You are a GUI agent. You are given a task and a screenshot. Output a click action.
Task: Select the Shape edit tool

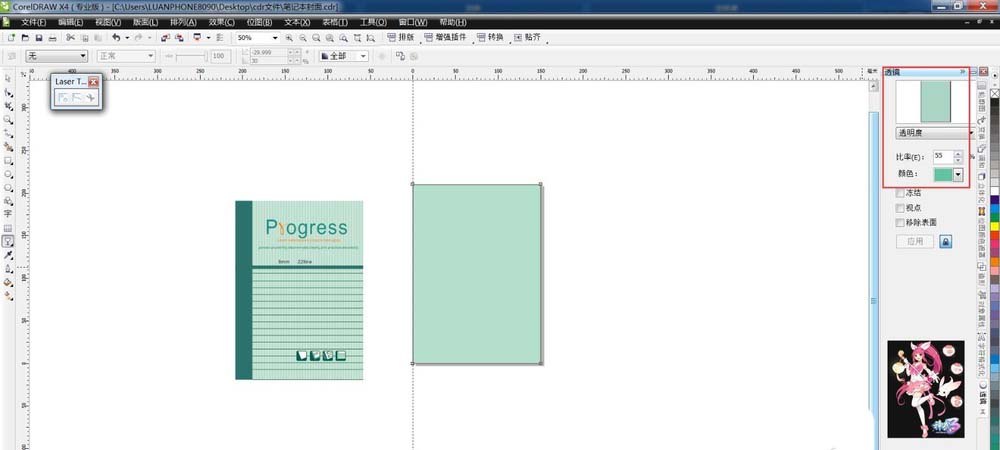pos(8,92)
